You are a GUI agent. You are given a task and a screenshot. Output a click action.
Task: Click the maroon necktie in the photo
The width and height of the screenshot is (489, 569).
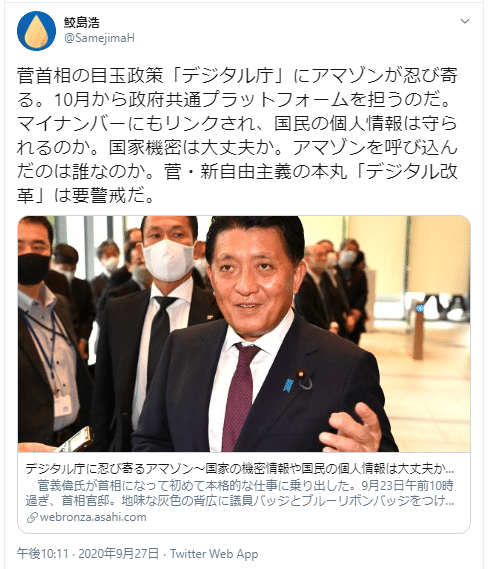click(239, 396)
